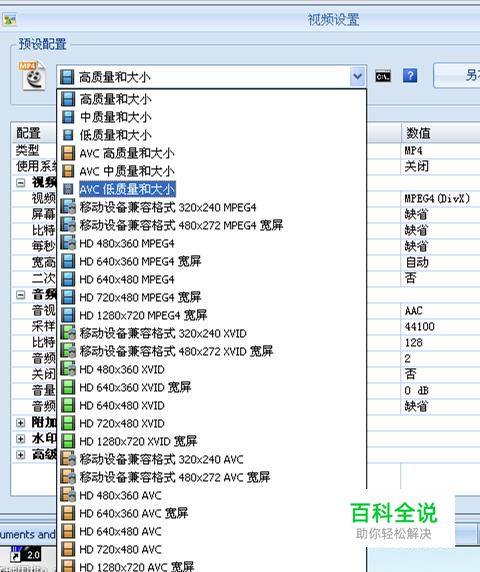This screenshot has width=480, height=572.
Task: Select preset 低质量和大小
Action: point(212,135)
